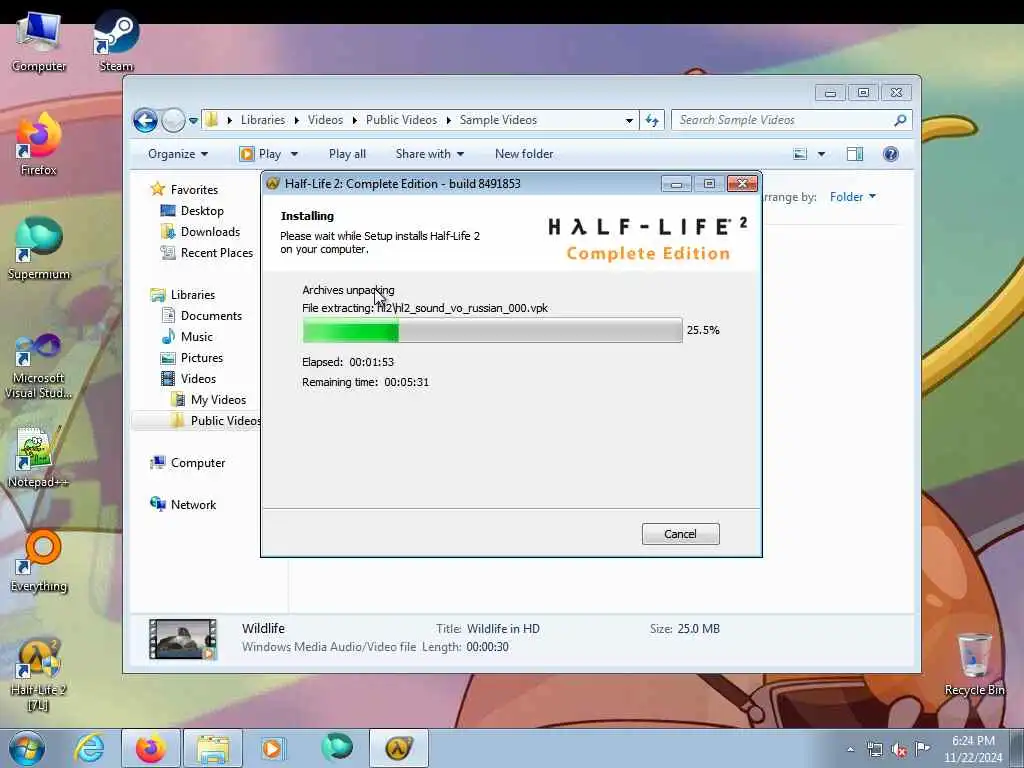Viewport: 1024px width, 768px height.
Task: Change the Explorer view icon button
Action: [800, 154]
